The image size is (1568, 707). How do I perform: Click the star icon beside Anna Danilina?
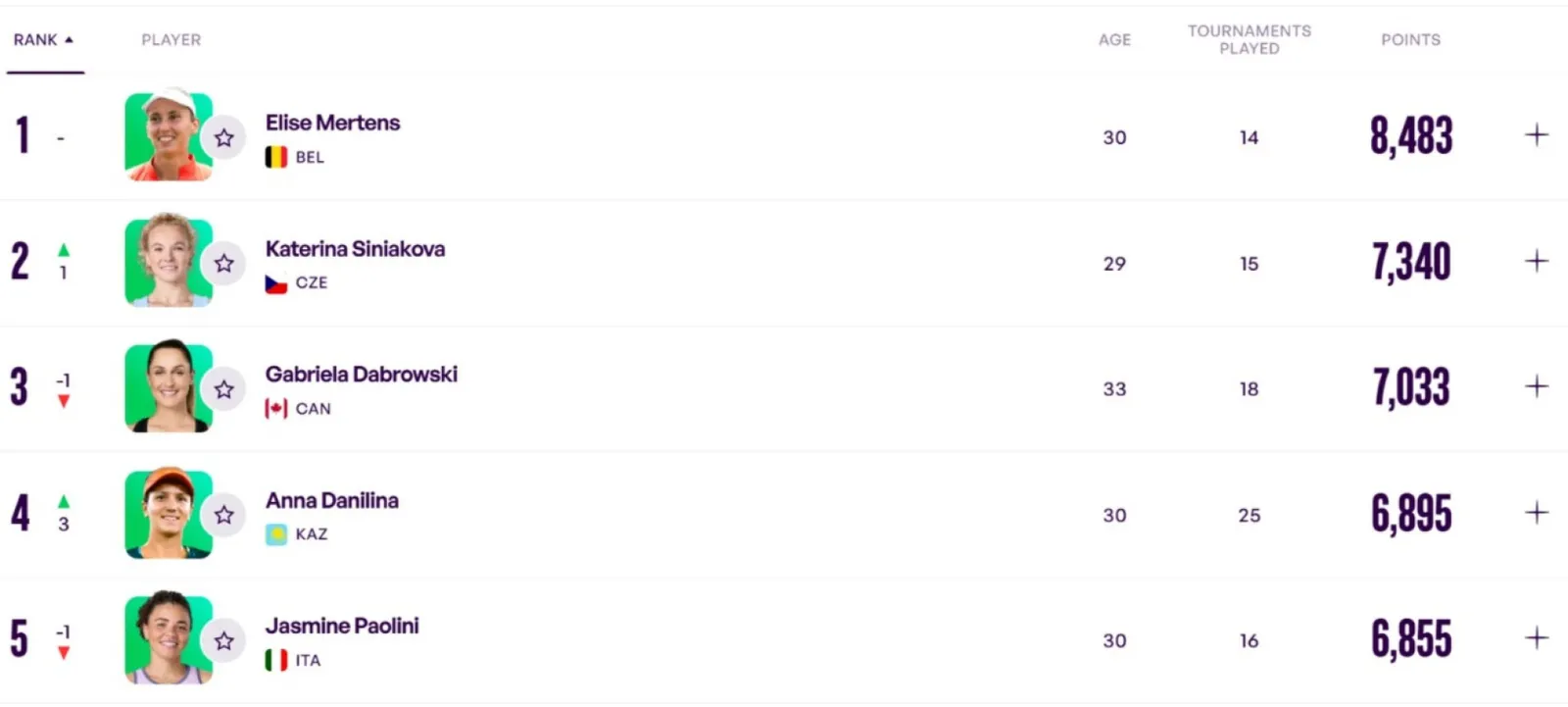coord(224,515)
